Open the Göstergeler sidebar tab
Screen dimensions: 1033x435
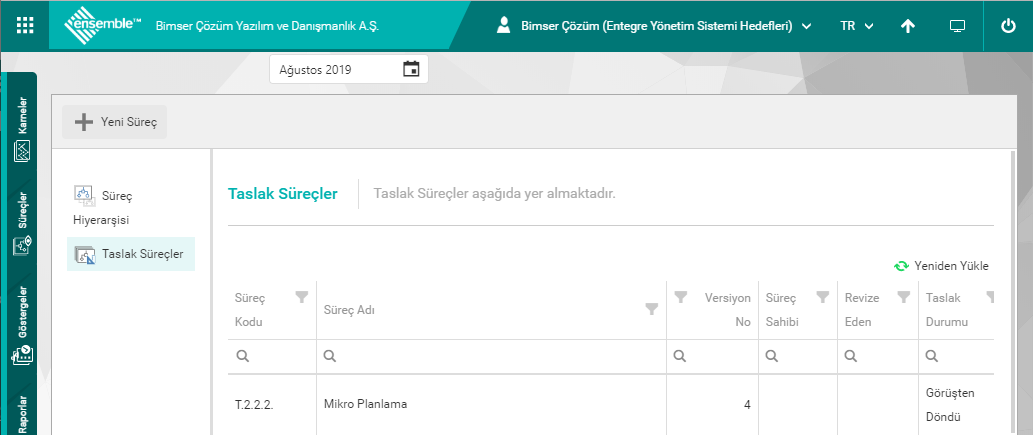22,326
